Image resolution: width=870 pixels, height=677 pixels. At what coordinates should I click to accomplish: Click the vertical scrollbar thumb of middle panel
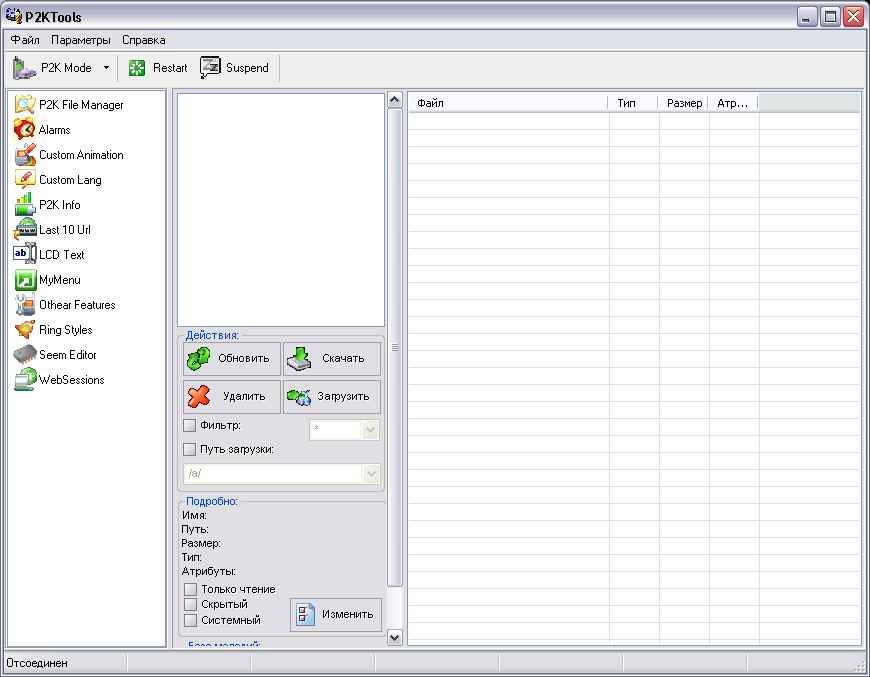pyautogui.click(x=394, y=347)
